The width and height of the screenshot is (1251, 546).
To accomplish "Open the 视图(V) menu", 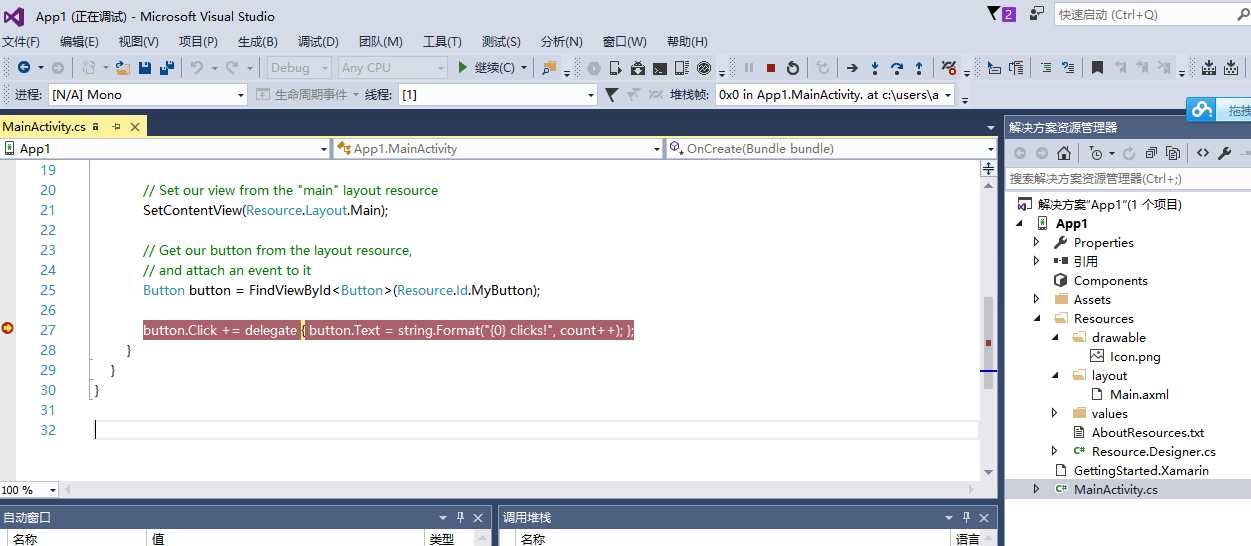I will point(139,41).
